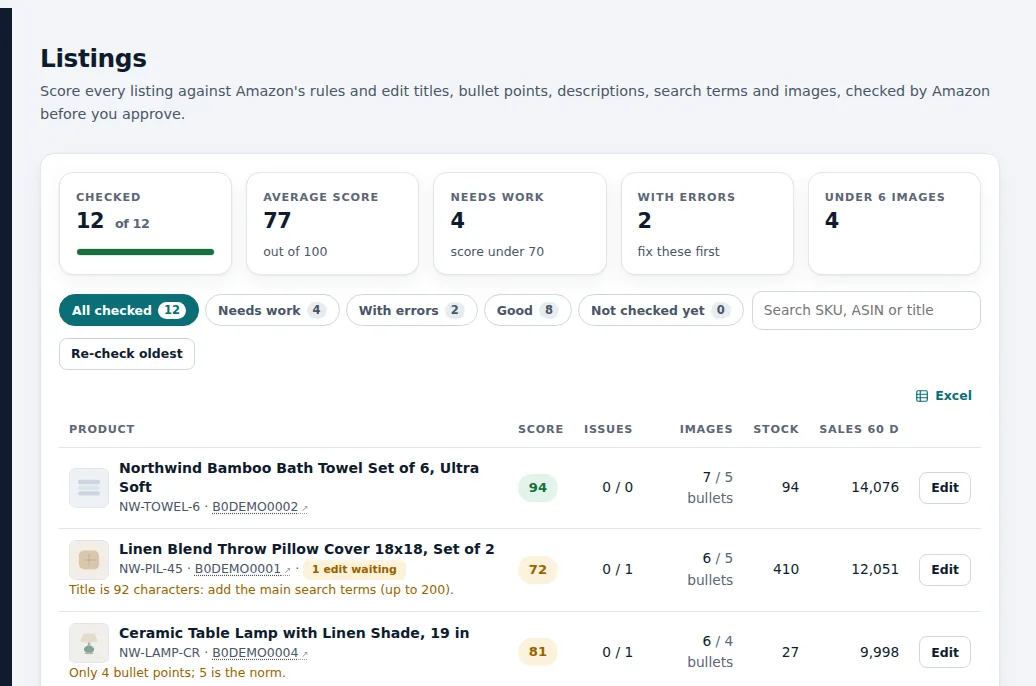This screenshot has width=1036, height=686.
Task: Click the SALES 60 D column header
Action: pyautogui.click(x=859, y=429)
